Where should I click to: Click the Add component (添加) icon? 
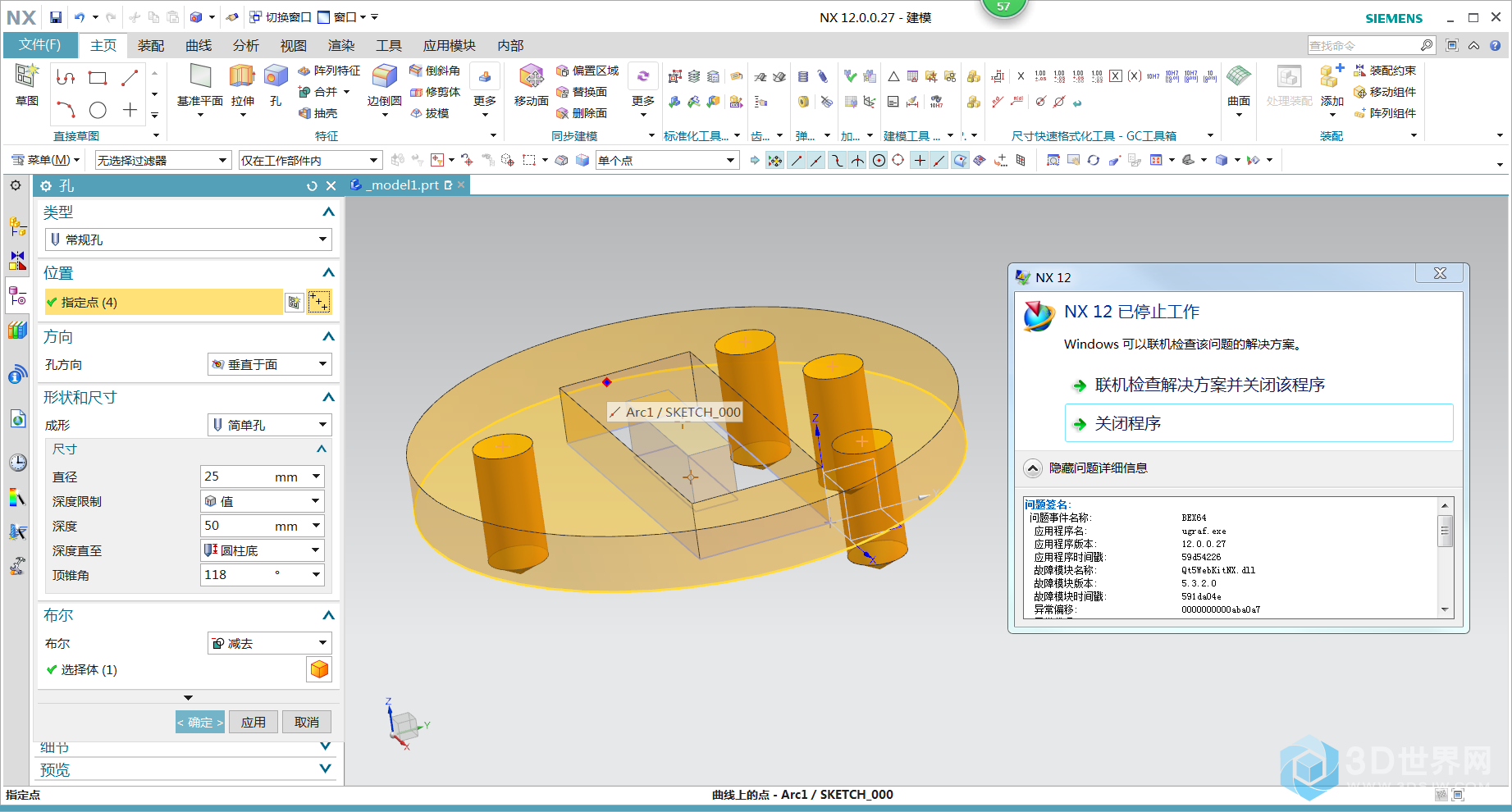tap(1332, 85)
